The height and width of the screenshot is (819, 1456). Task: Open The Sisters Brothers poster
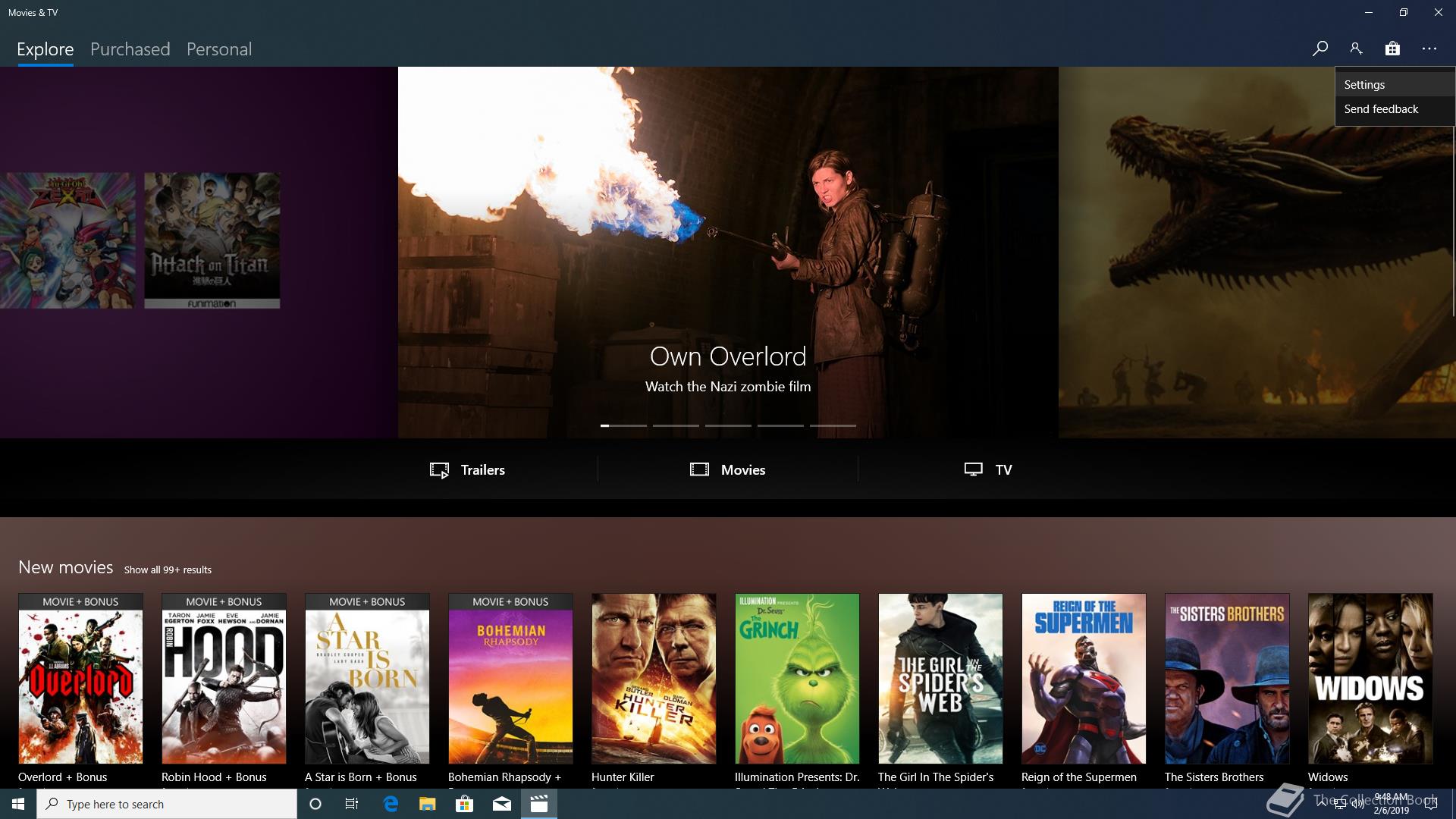pos(1227,679)
